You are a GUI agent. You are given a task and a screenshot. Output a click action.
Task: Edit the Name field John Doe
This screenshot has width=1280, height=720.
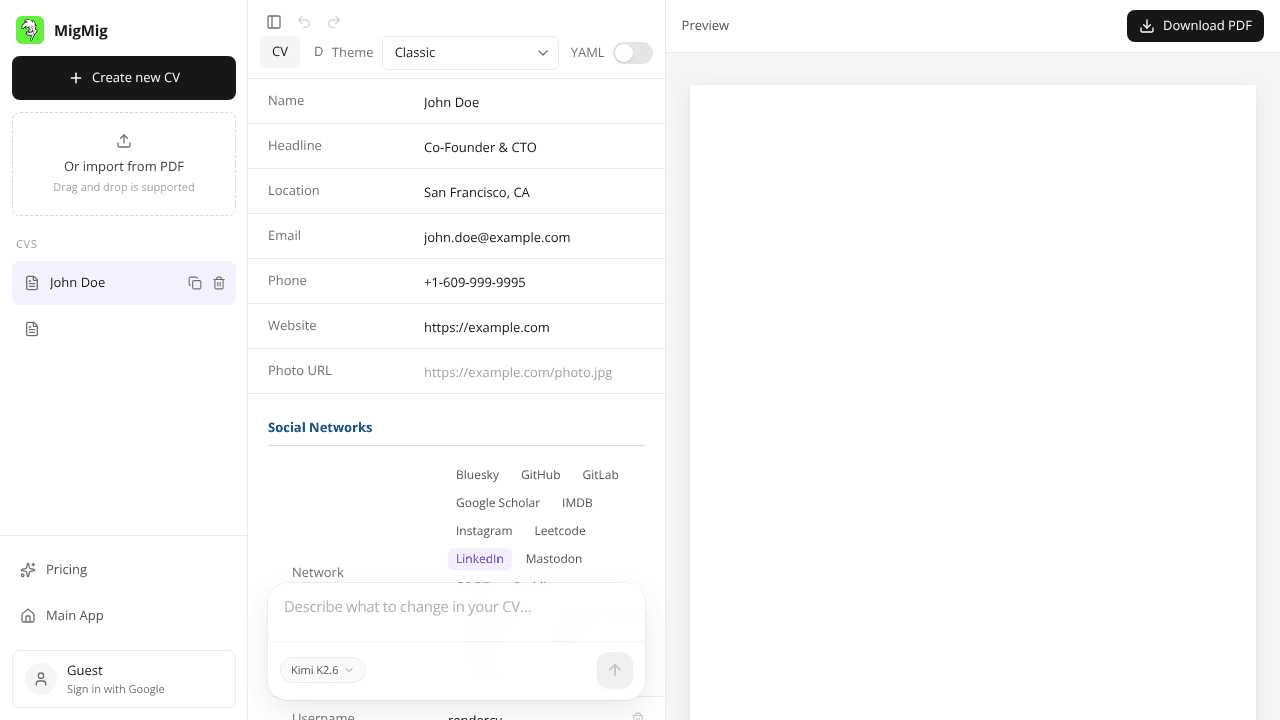[534, 102]
